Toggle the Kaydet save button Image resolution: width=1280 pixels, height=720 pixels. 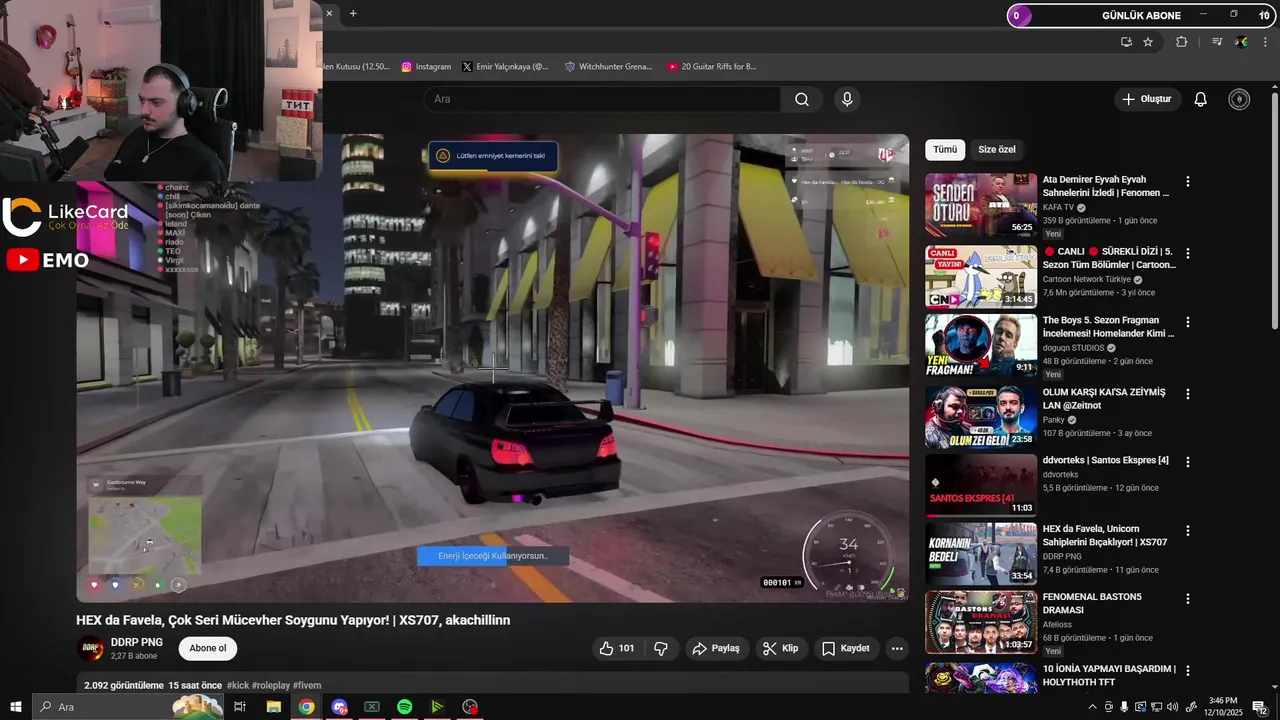[846, 648]
